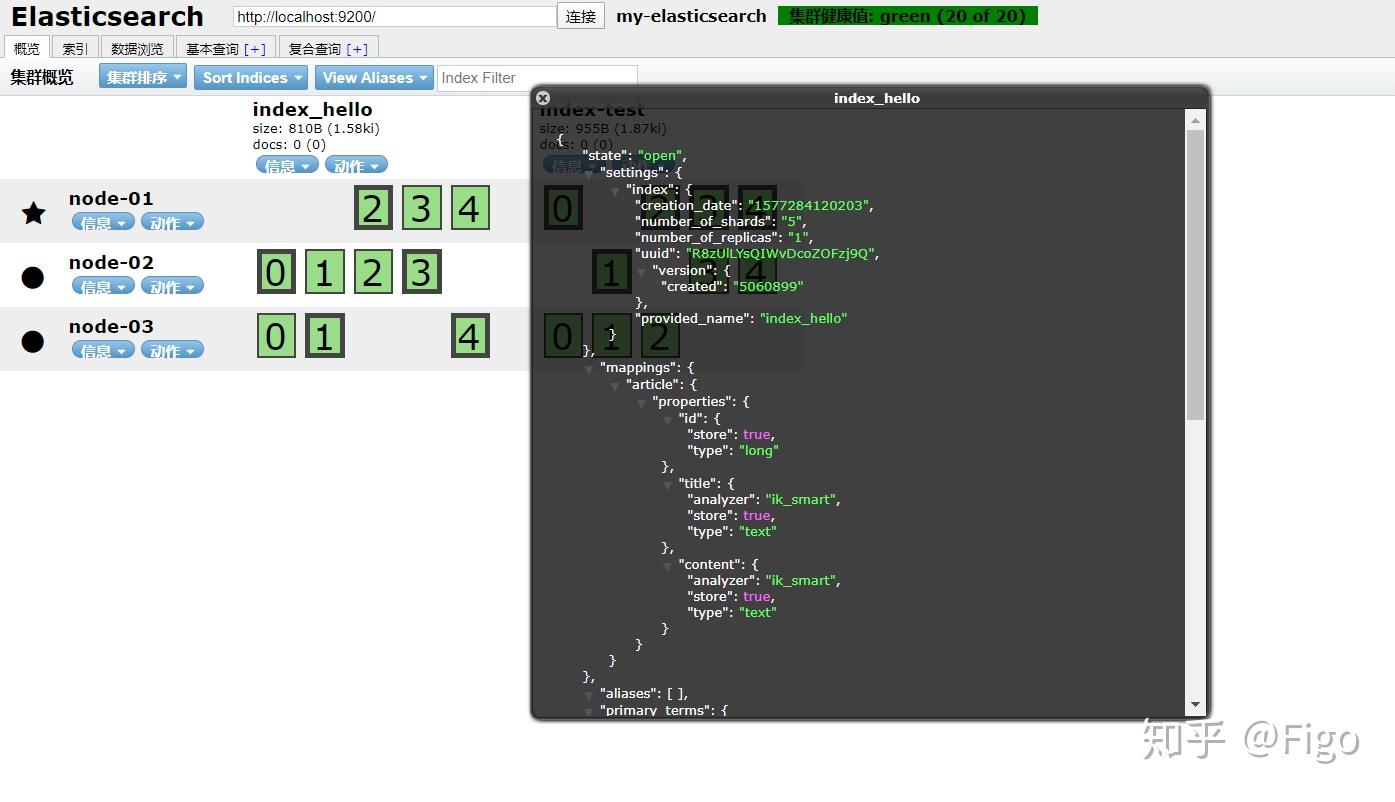Click the circle icon beside node-02

click(33, 277)
